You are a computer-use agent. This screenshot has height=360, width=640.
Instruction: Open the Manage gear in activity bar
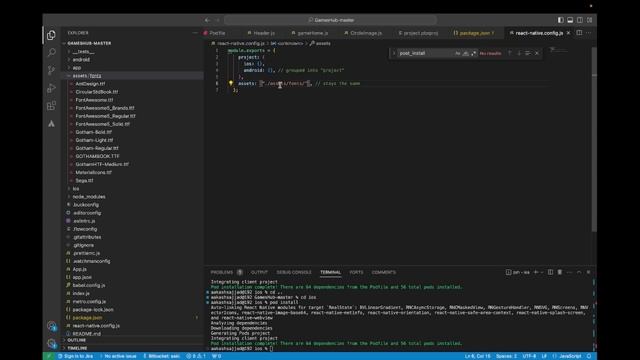click(51, 343)
